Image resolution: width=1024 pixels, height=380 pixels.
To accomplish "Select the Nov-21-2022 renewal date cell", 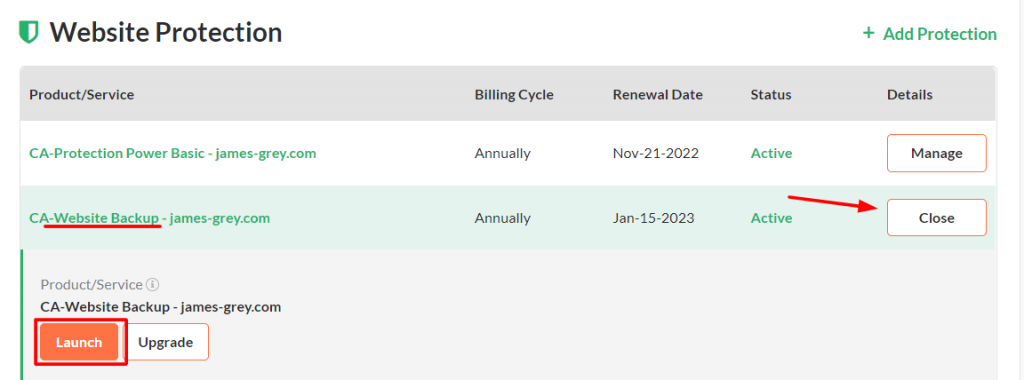I will click(656, 154).
